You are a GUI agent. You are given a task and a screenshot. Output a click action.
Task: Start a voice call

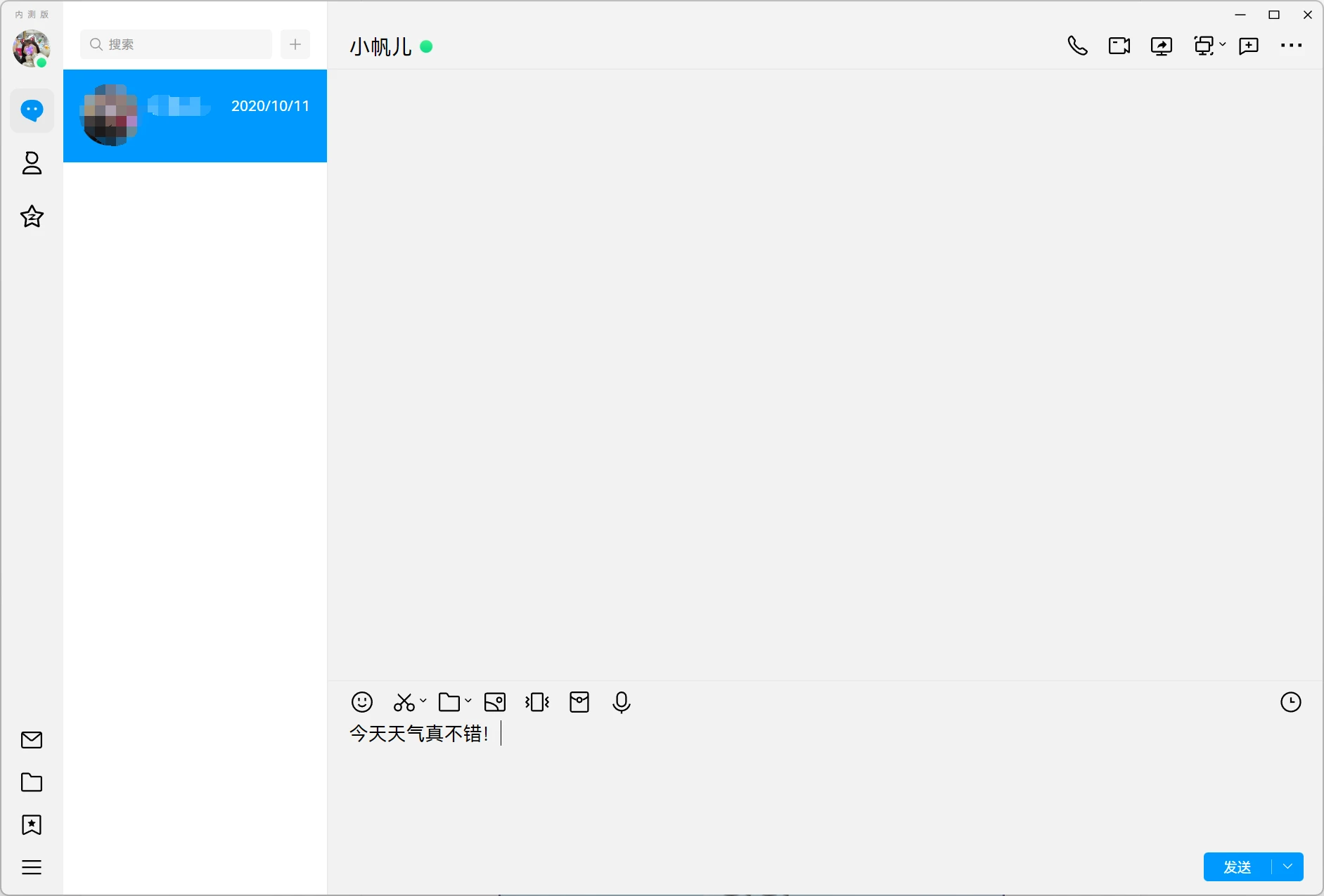(1077, 46)
